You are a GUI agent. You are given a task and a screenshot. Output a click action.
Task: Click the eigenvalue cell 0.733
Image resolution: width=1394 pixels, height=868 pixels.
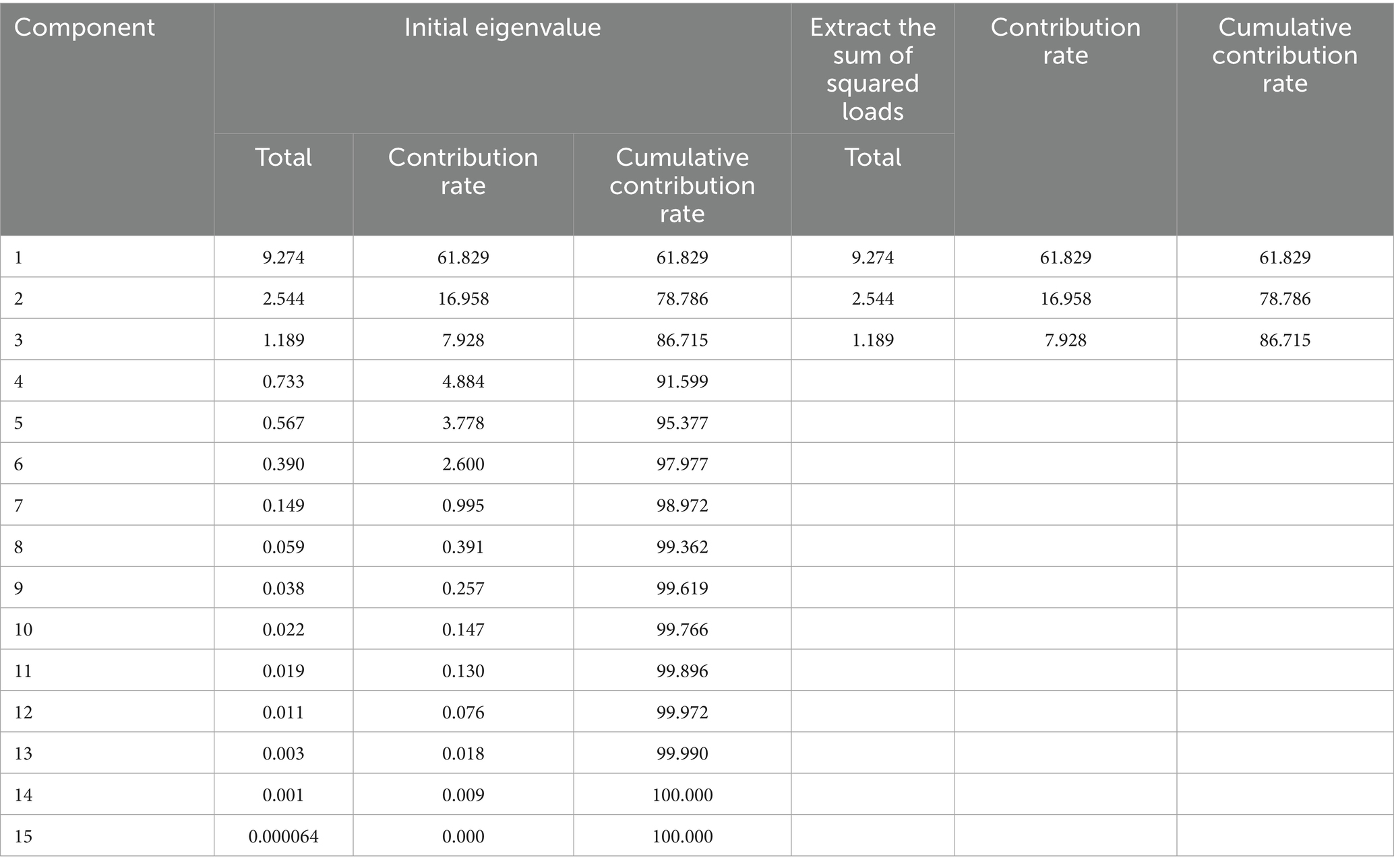coord(283,381)
